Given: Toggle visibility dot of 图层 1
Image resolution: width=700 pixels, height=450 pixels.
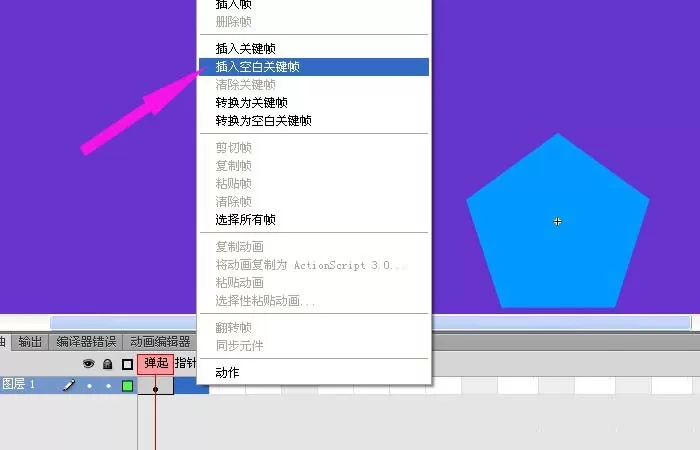Looking at the screenshot, I should click(x=89, y=386).
